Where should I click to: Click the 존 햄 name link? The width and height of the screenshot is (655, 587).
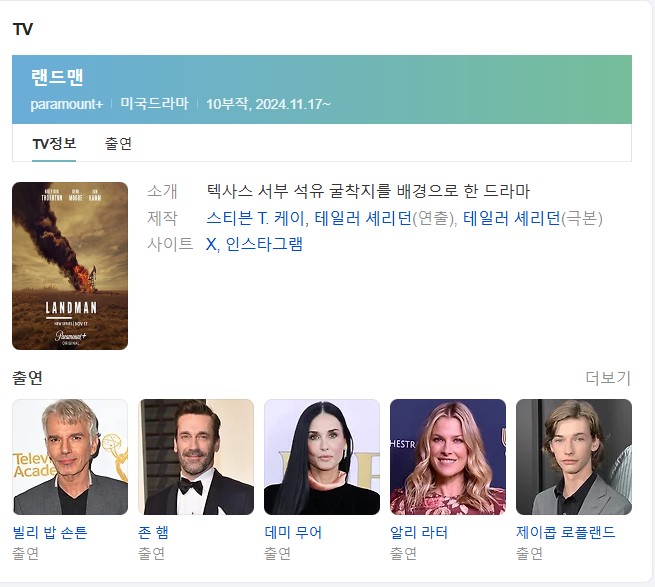[153, 533]
